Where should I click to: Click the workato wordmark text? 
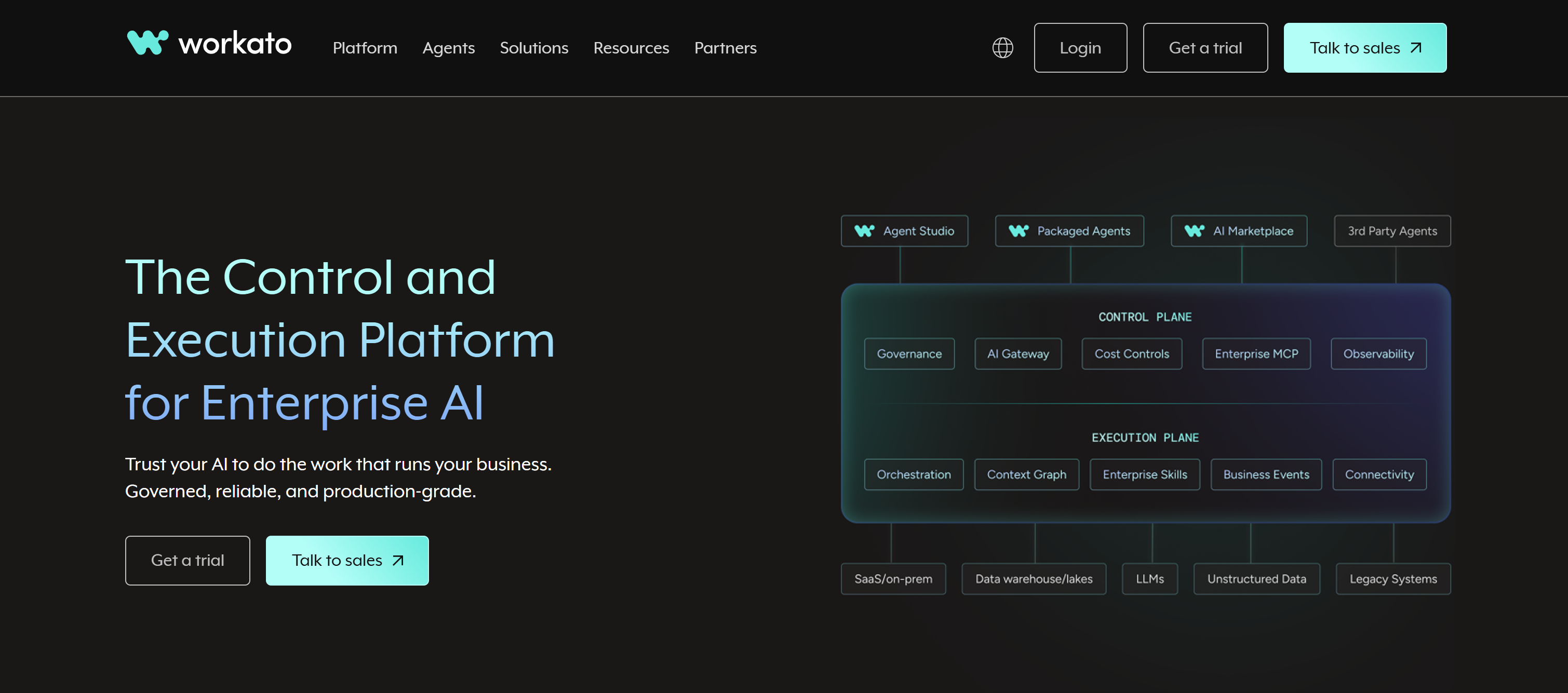point(235,43)
